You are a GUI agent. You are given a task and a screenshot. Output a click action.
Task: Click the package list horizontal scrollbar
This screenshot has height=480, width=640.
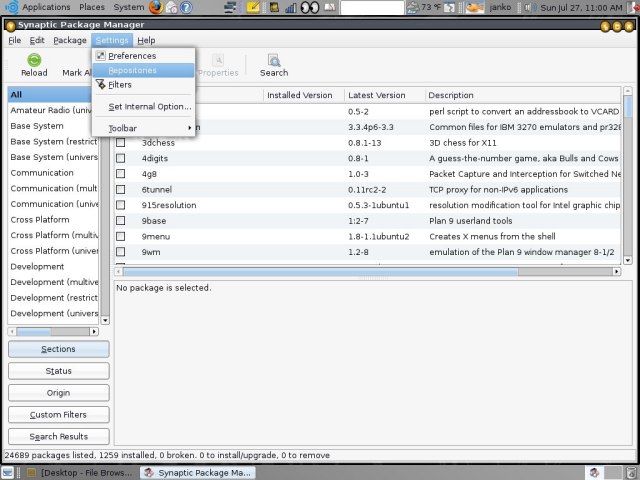point(320,271)
